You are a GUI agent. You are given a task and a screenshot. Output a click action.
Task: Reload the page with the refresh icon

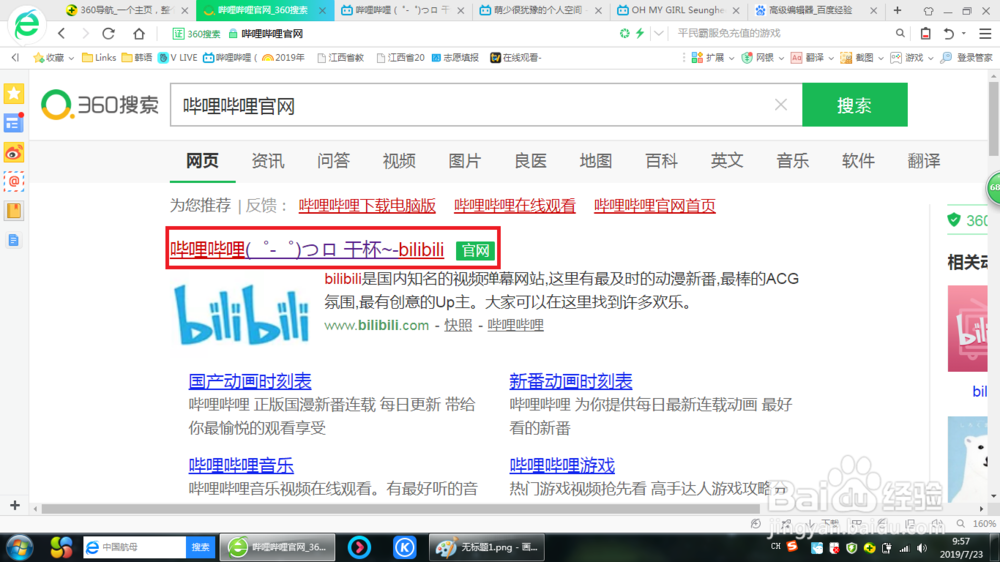108,33
